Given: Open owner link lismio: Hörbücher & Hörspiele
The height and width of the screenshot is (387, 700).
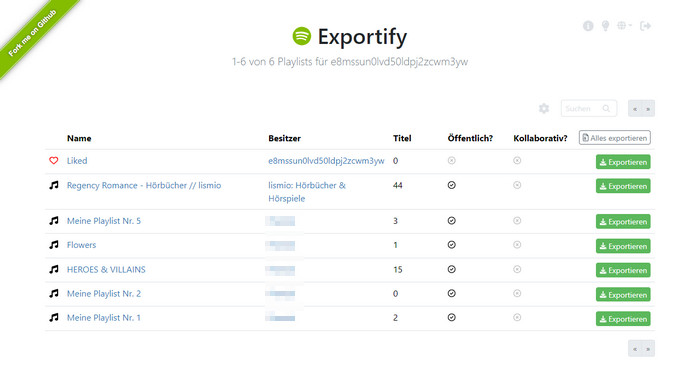Looking at the screenshot, I should [x=307, y=192].
